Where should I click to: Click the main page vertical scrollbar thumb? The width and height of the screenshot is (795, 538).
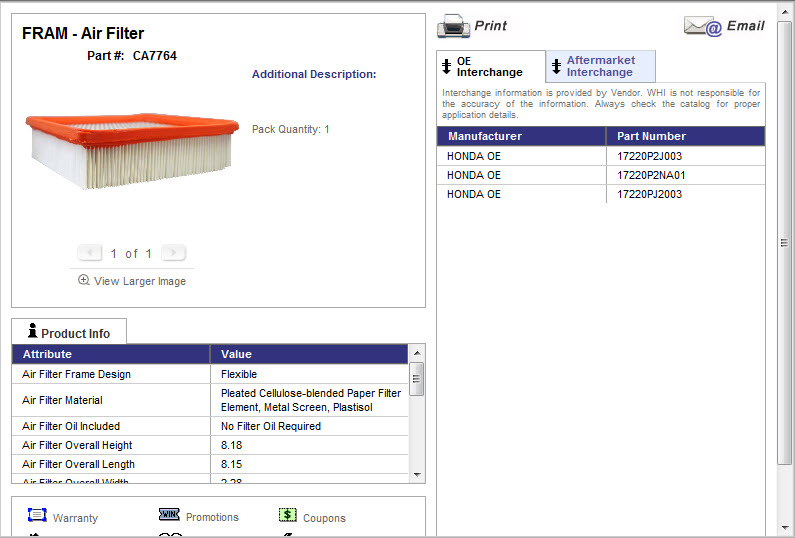pyautogui.click(x=785, y=241)
